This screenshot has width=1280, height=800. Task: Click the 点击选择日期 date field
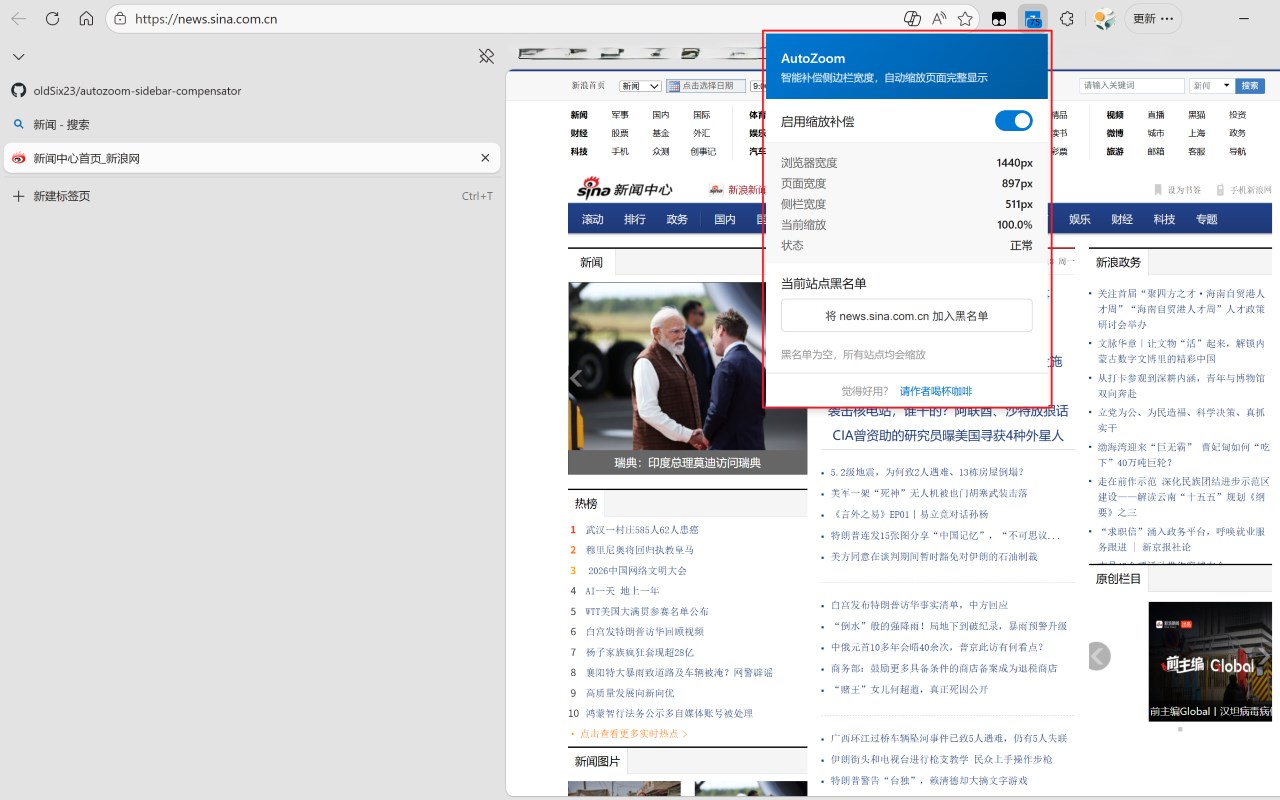pyautogui.click(x=705, y=86)
